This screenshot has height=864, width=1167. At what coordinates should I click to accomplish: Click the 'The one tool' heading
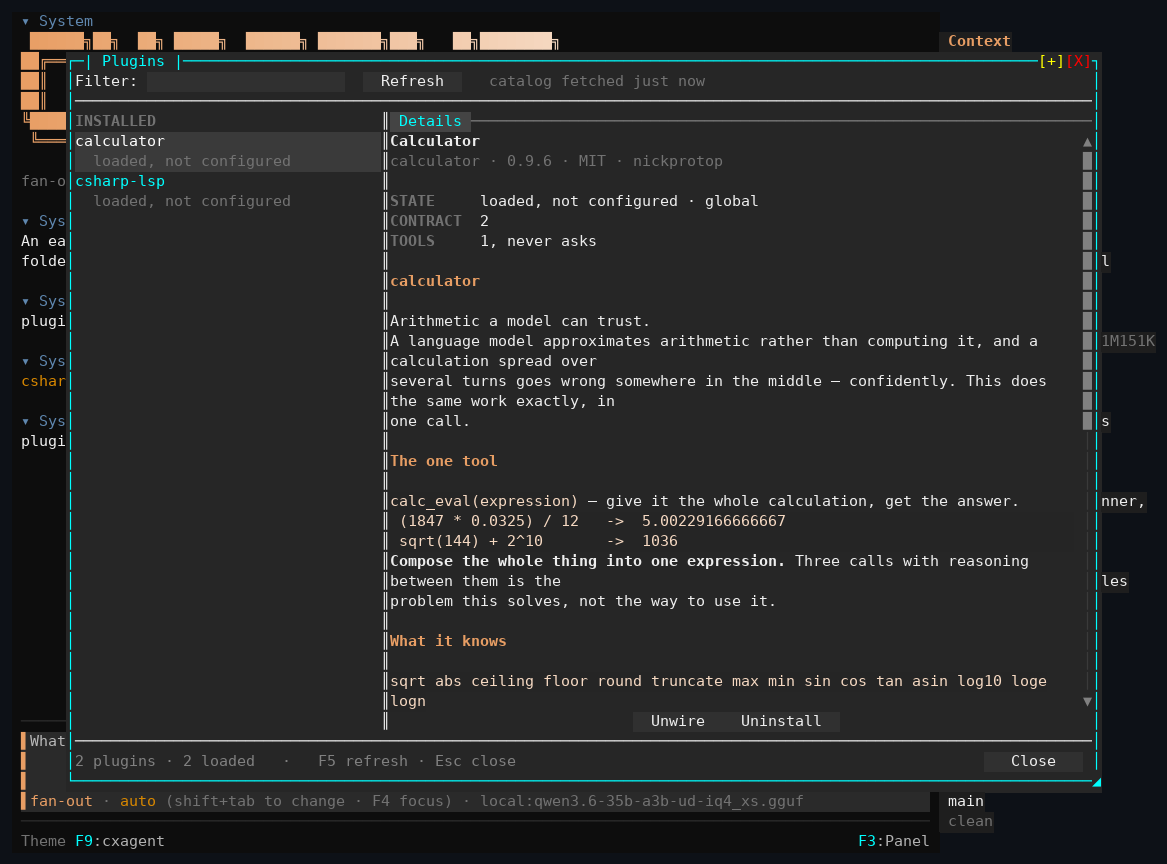444,461
